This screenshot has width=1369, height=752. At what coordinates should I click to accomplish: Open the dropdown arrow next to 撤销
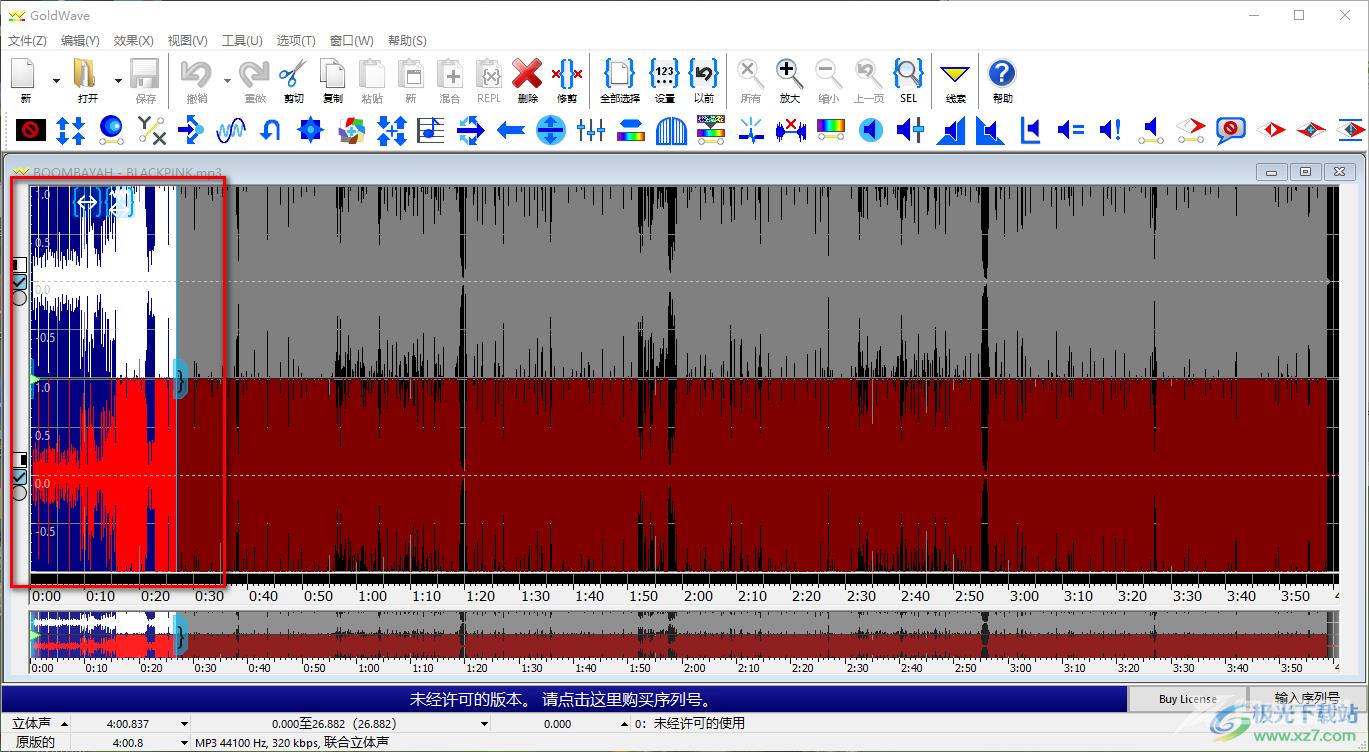[x=227, y=80]
